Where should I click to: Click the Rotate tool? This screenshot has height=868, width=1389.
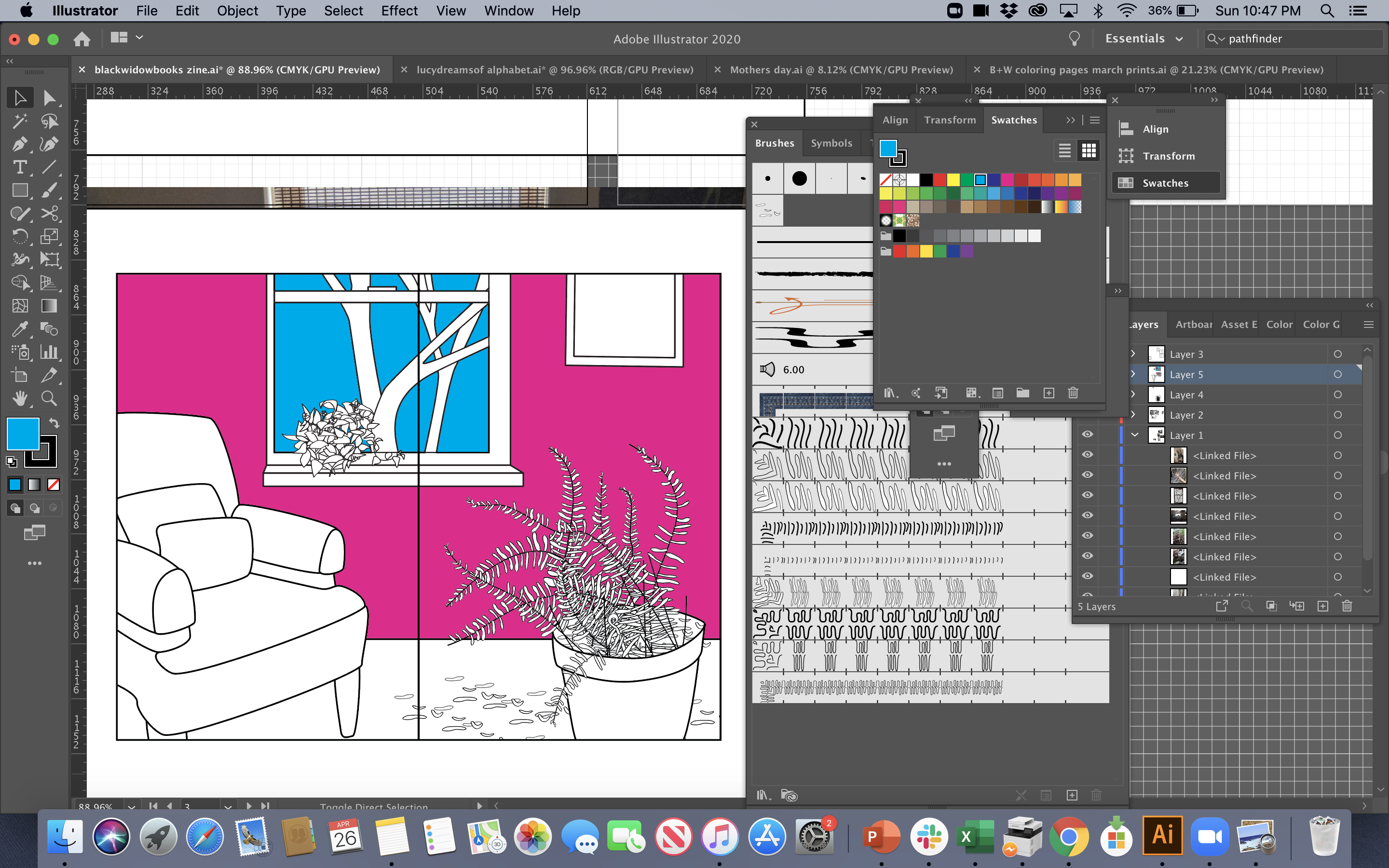19,236
